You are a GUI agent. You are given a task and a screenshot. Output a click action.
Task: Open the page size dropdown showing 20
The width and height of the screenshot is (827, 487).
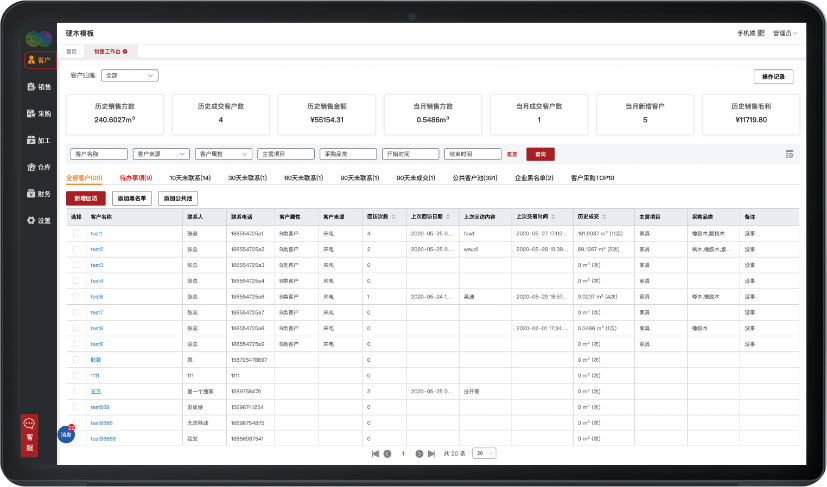click(x=484, y=453)
